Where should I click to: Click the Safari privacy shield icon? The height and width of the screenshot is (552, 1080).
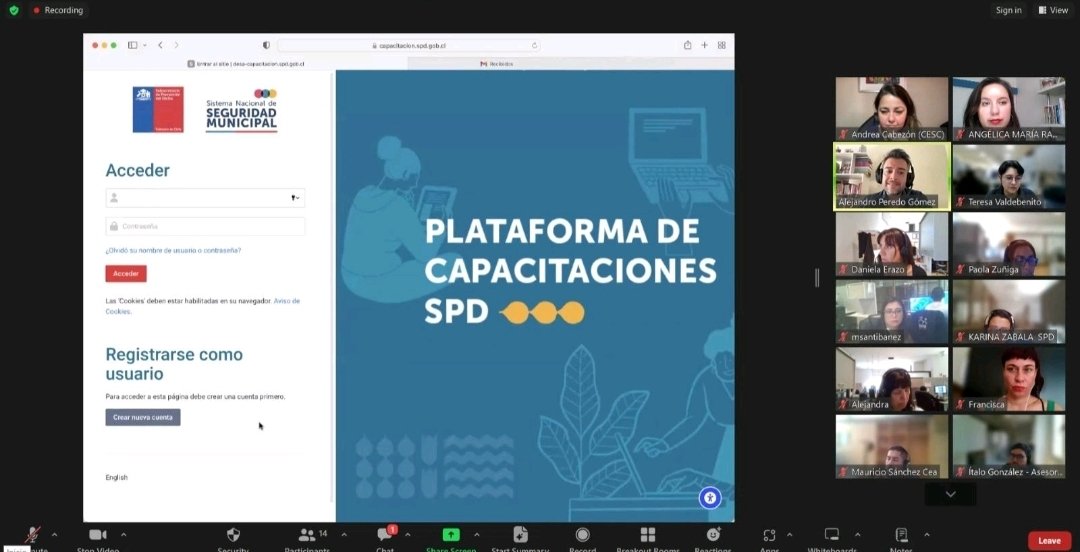pyautogui.click(x=266, y=45)
